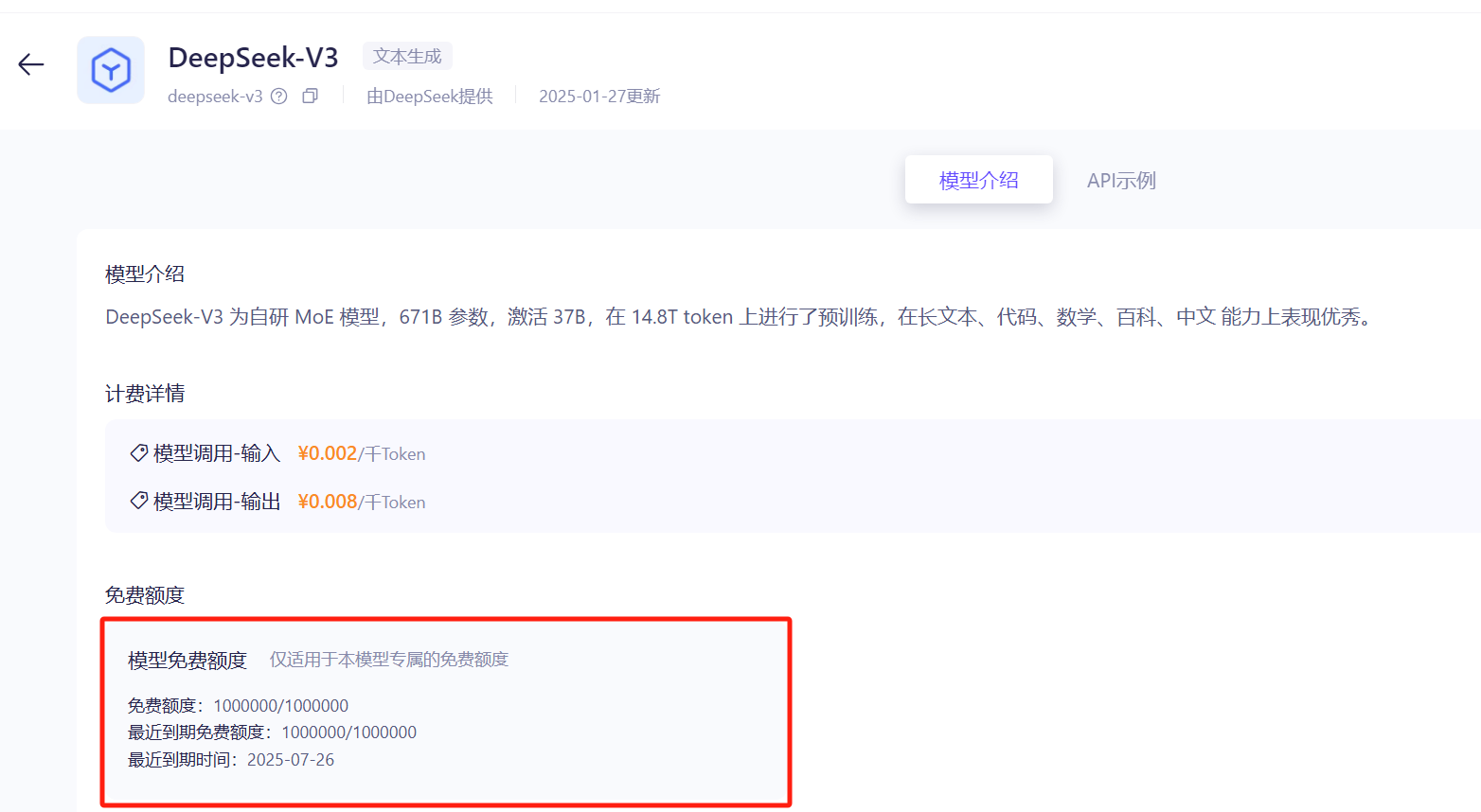This screenshot has height=812, width=1481.
Task: Click the DeepSeek-V3 title
Action: [x=253, y=58]
